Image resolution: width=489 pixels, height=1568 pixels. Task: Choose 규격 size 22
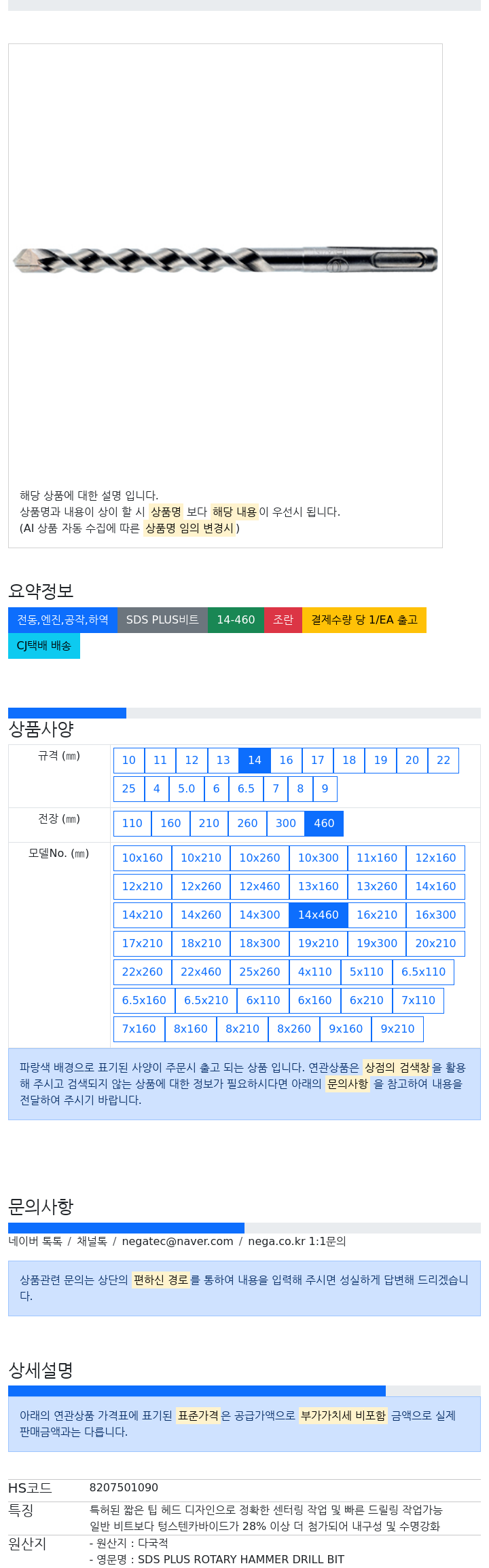tap(443, 761)
